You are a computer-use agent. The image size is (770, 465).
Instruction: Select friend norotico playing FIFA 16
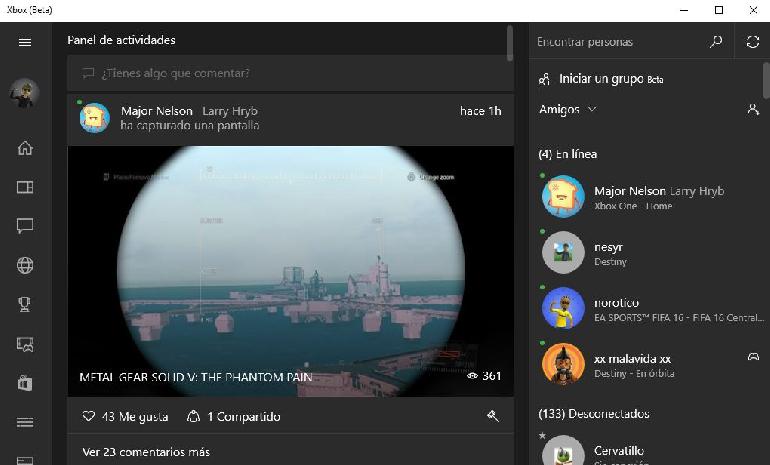point(649,308)
